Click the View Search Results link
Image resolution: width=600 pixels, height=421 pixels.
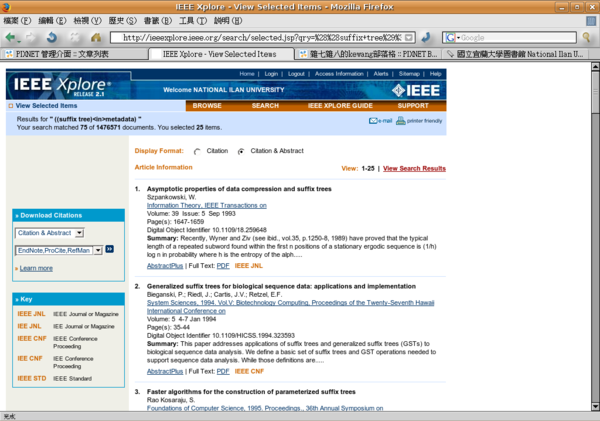click(414, 168)
